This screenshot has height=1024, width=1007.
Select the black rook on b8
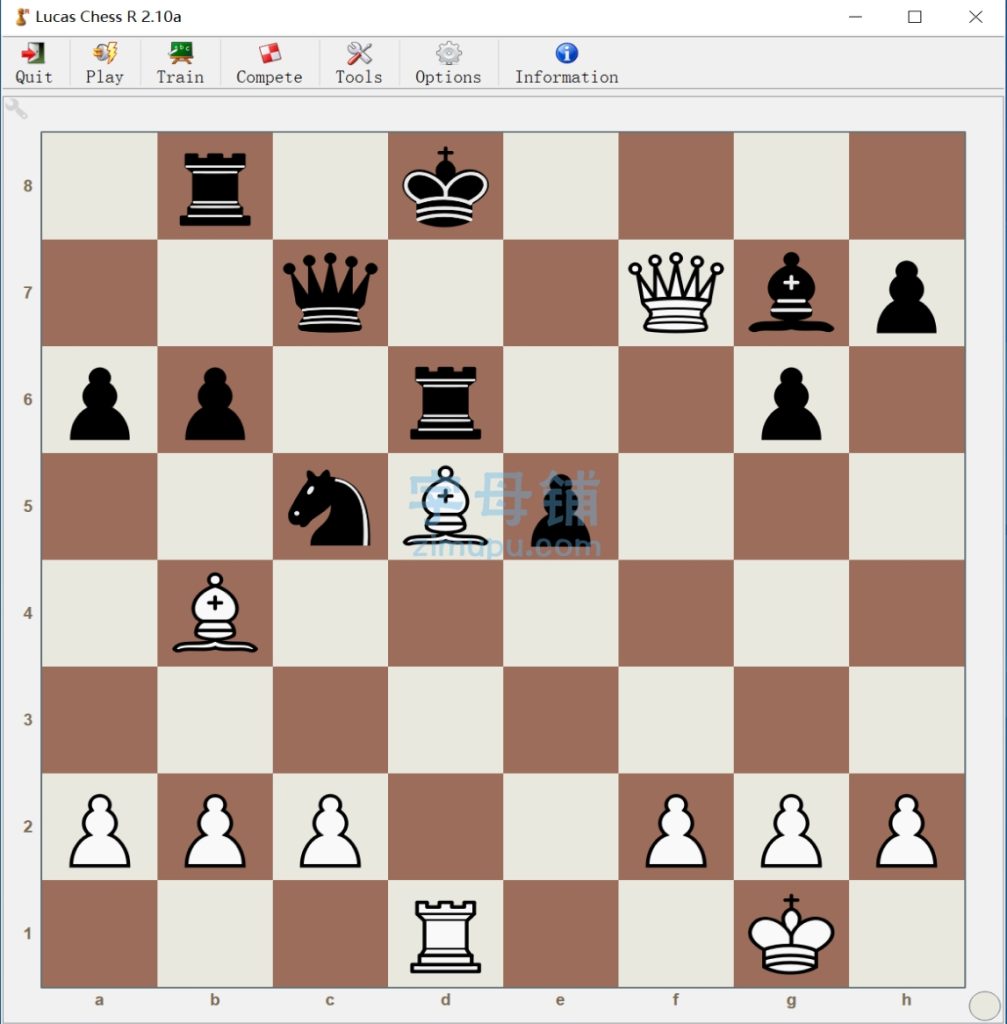coord(215,188)
